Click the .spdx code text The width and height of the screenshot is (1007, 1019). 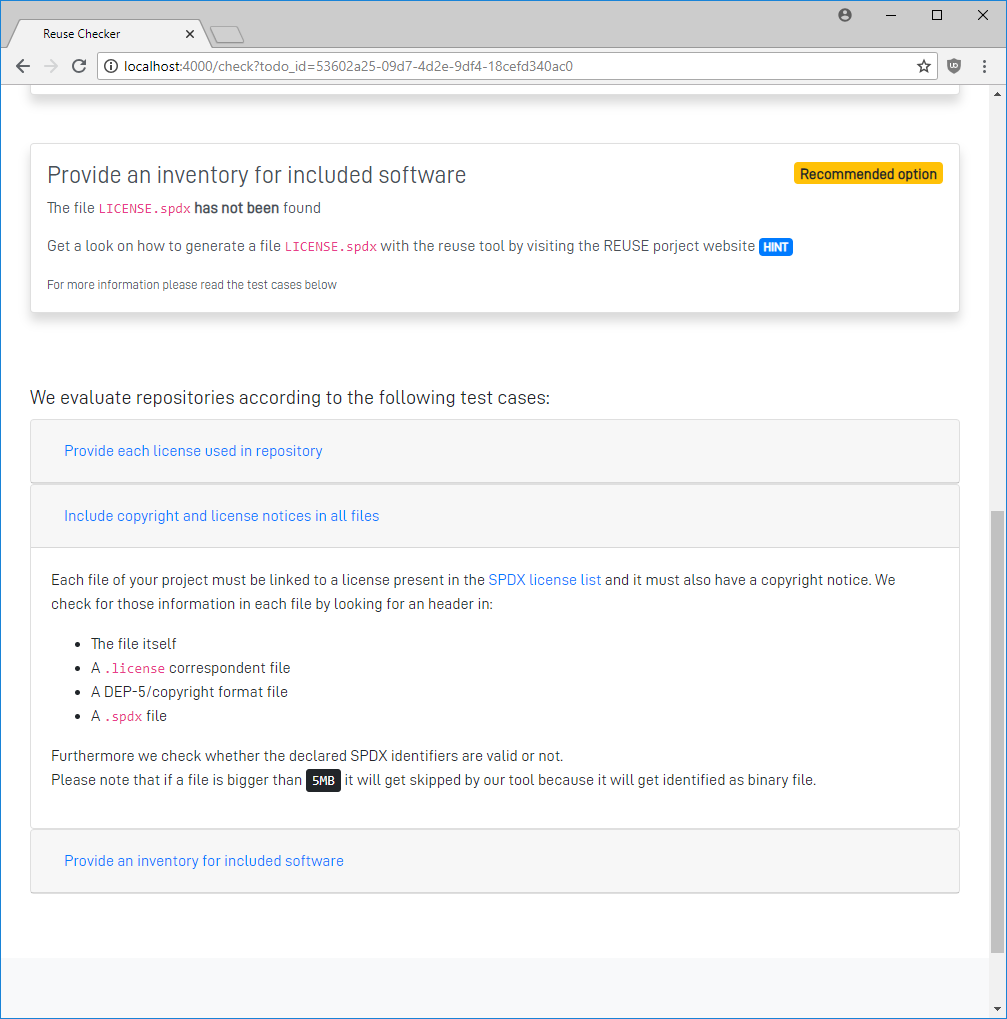click(123, 716)
